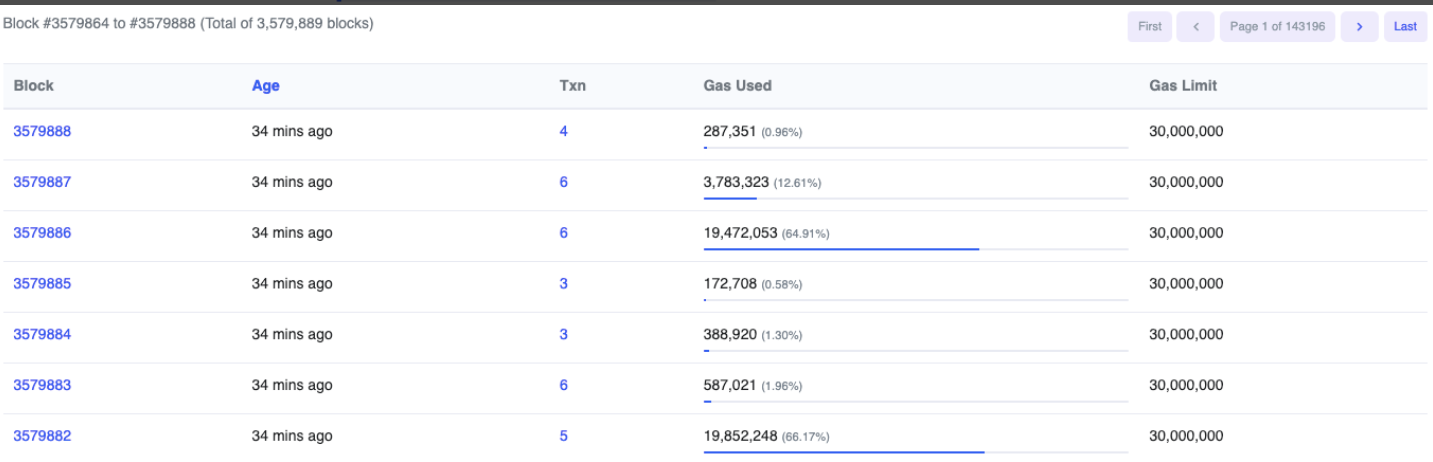
Task: Open block 3579886 details
Action: coord(42,233)
